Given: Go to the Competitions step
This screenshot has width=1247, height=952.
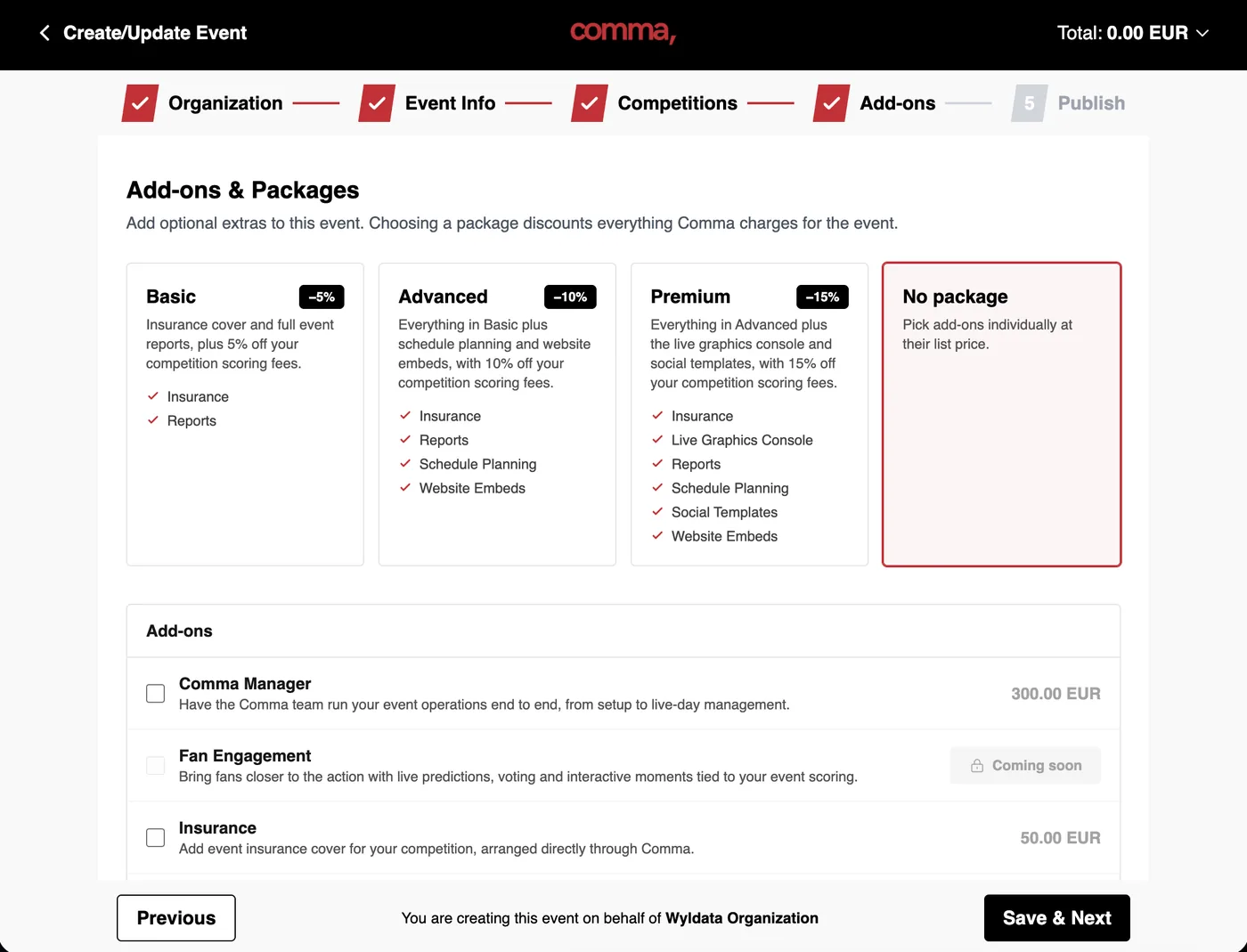Looking at the screenshot, I should tap(678, 103).
